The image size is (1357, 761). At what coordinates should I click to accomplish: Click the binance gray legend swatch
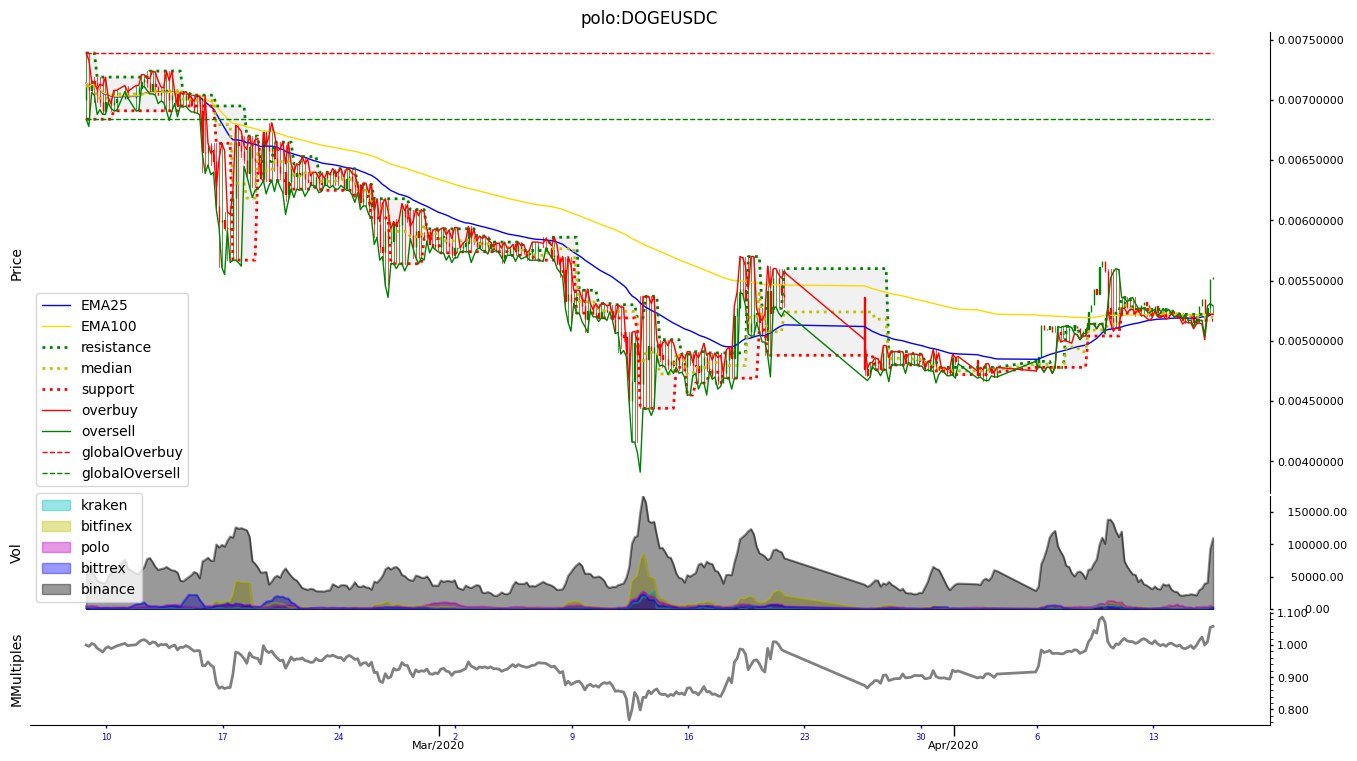[57, 589]
